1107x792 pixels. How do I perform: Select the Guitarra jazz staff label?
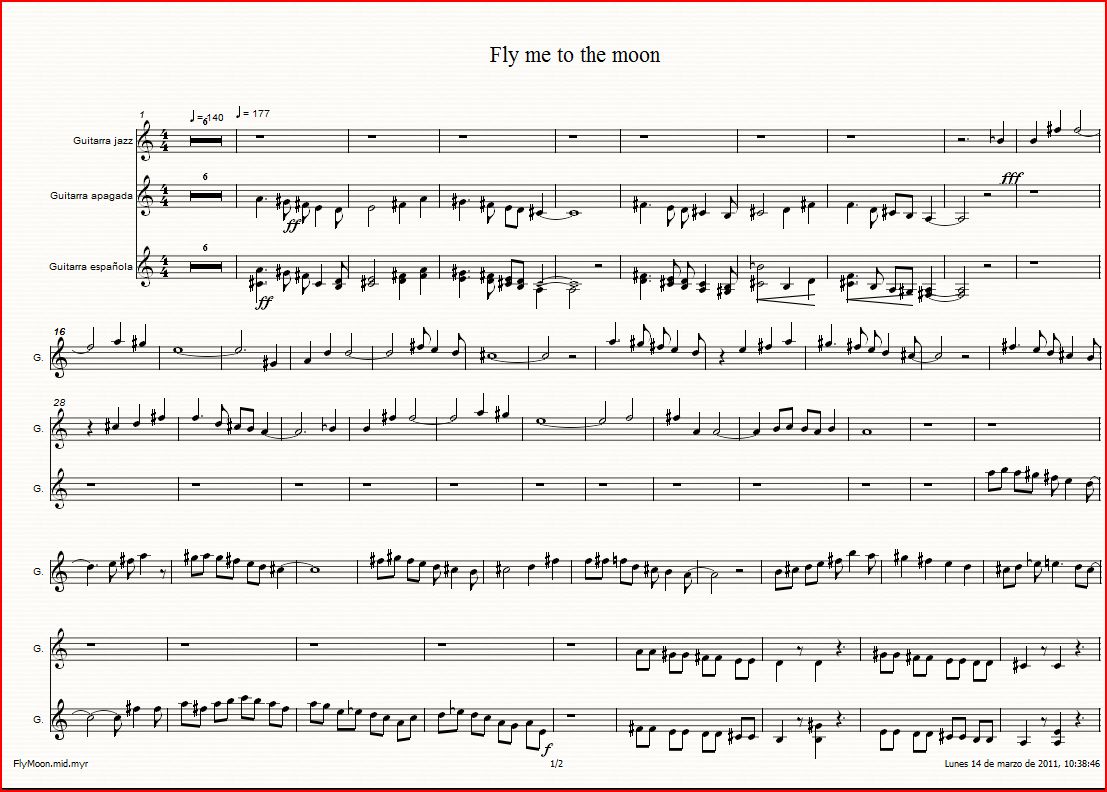pyautogui.click(x=103, y=140)
